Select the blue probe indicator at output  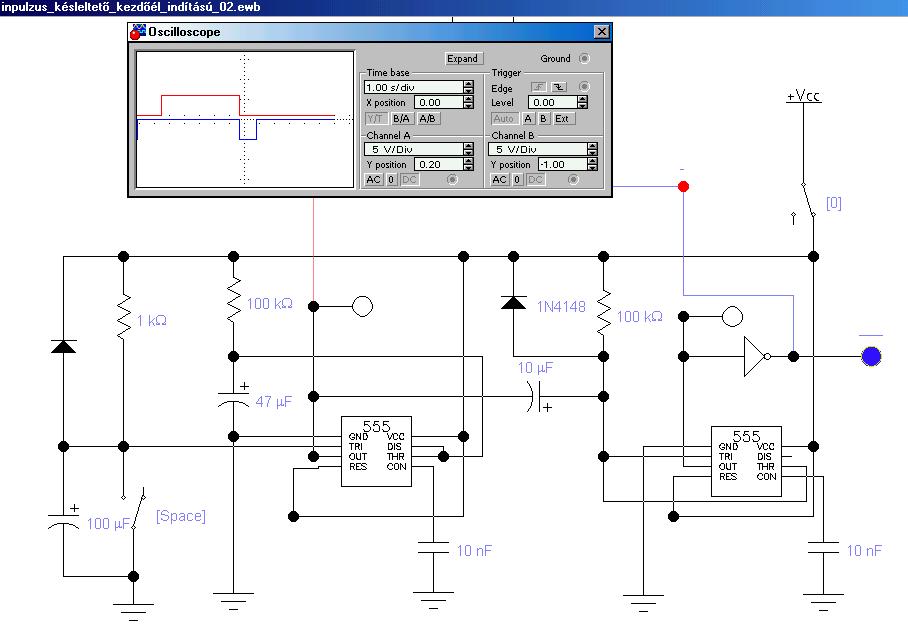pyautogui.click(x=871, y=356)
